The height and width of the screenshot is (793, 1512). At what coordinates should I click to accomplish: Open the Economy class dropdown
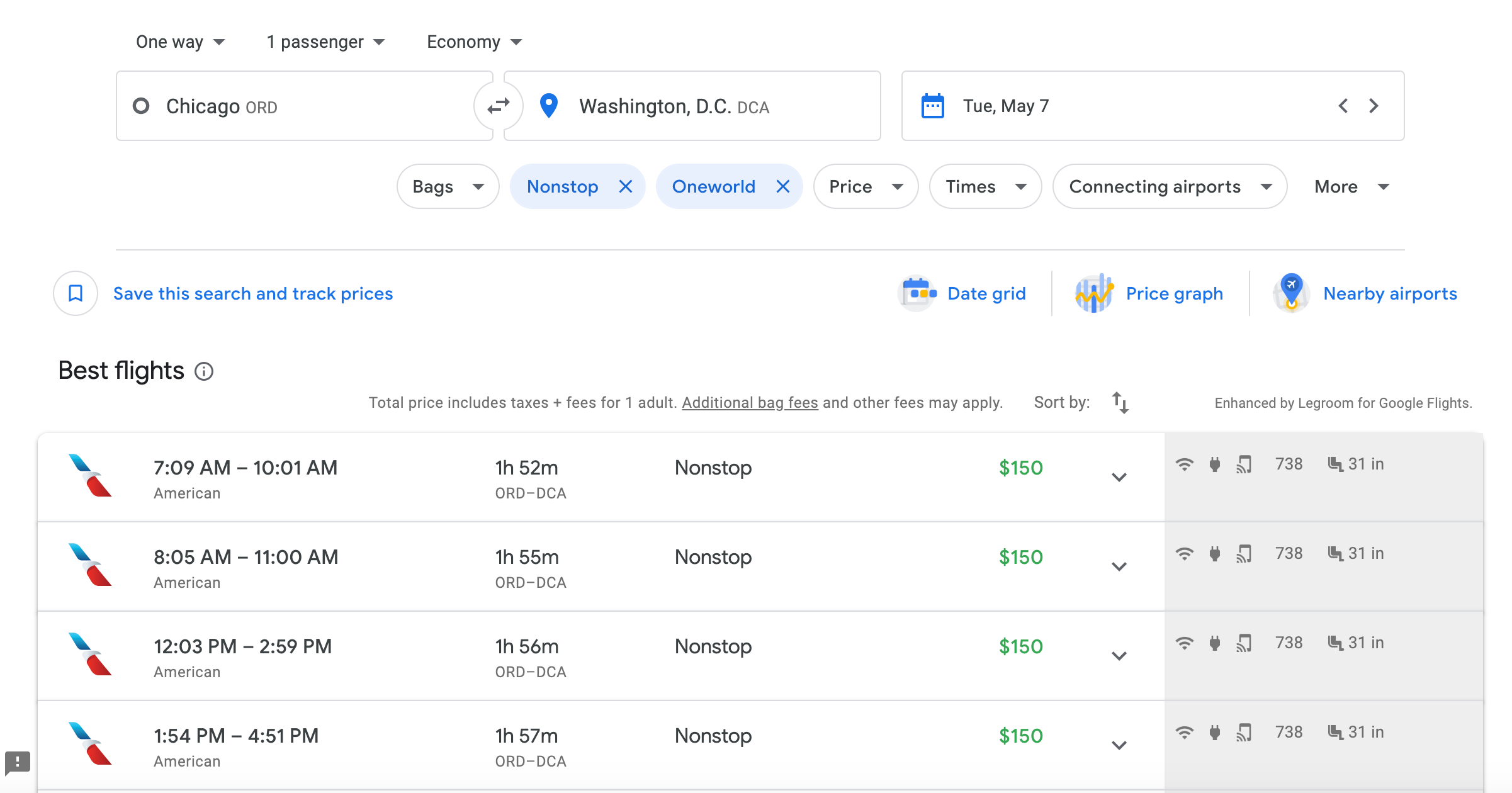pyautogui.click(x=474, y=42)
